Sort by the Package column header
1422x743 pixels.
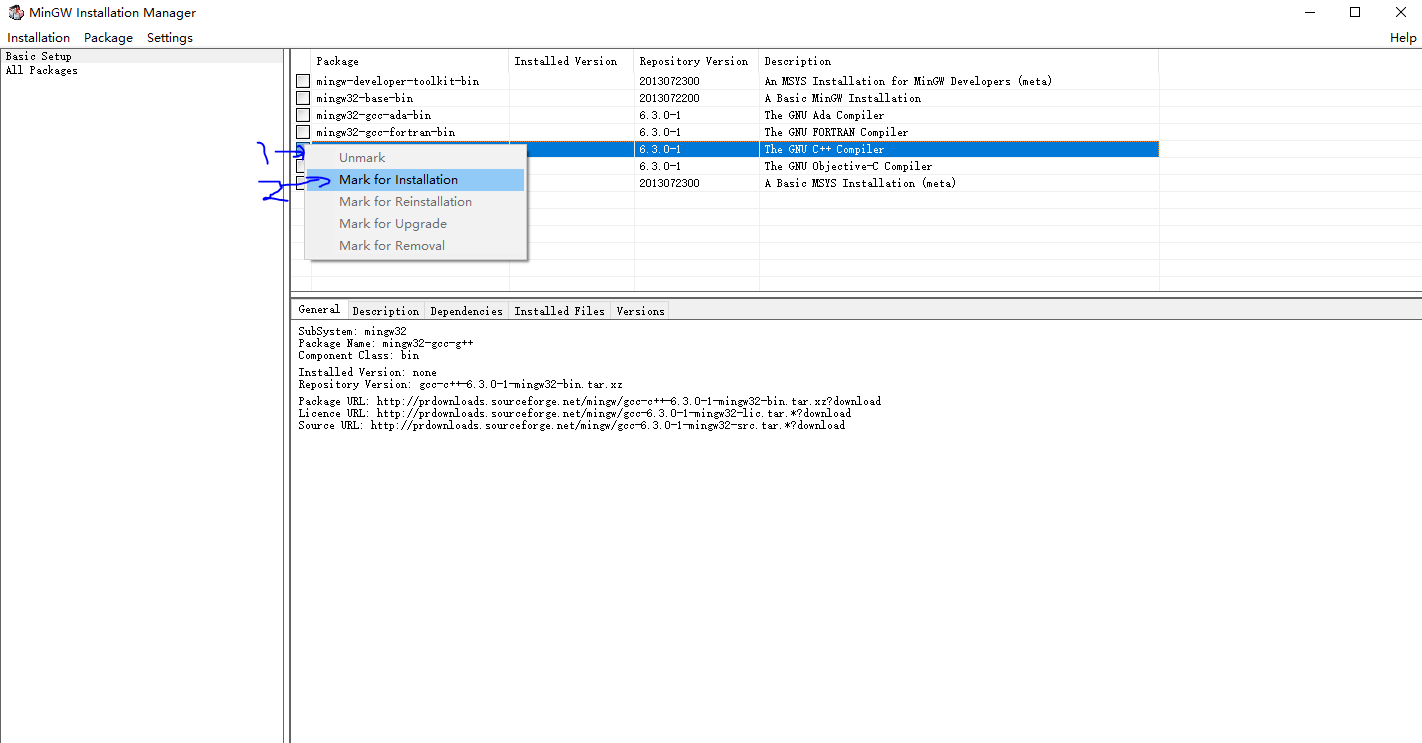coord(410,61)
